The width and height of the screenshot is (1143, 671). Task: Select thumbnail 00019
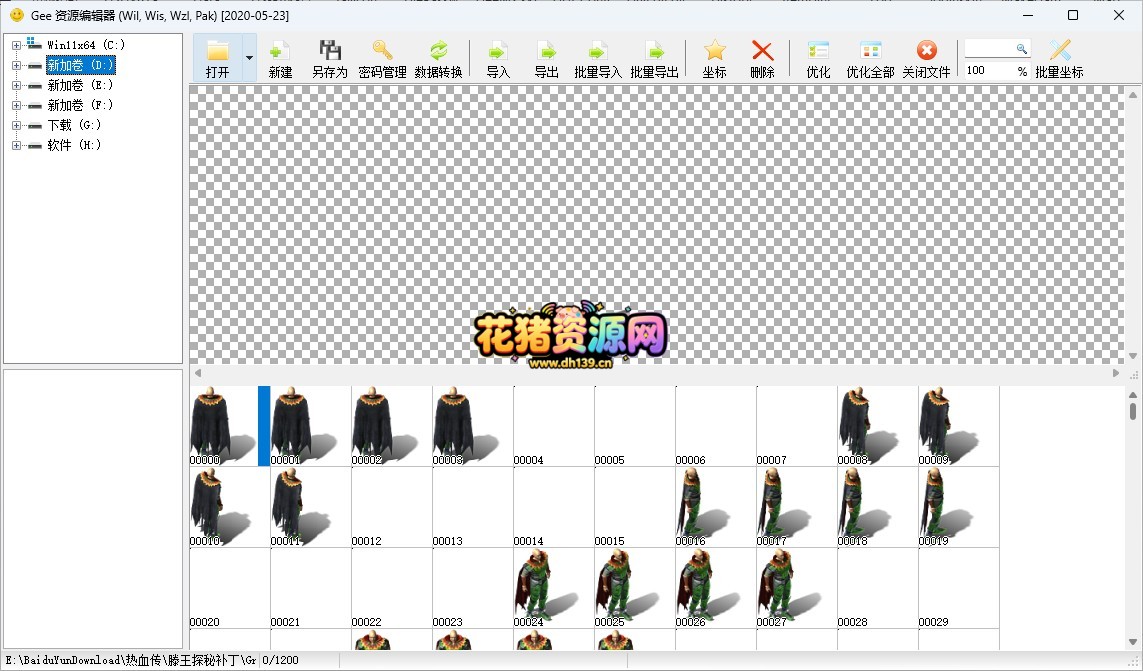pyautogui.click(x=958, y=507)
